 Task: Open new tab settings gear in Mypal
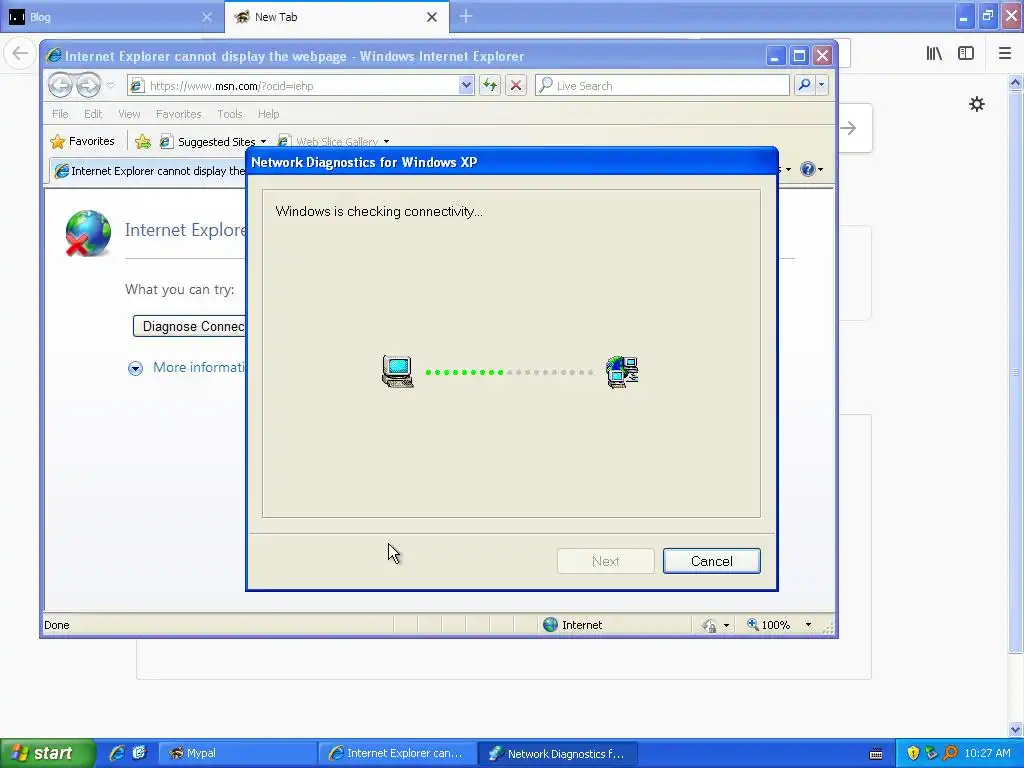pyautogui.click(x=976, y=104)
